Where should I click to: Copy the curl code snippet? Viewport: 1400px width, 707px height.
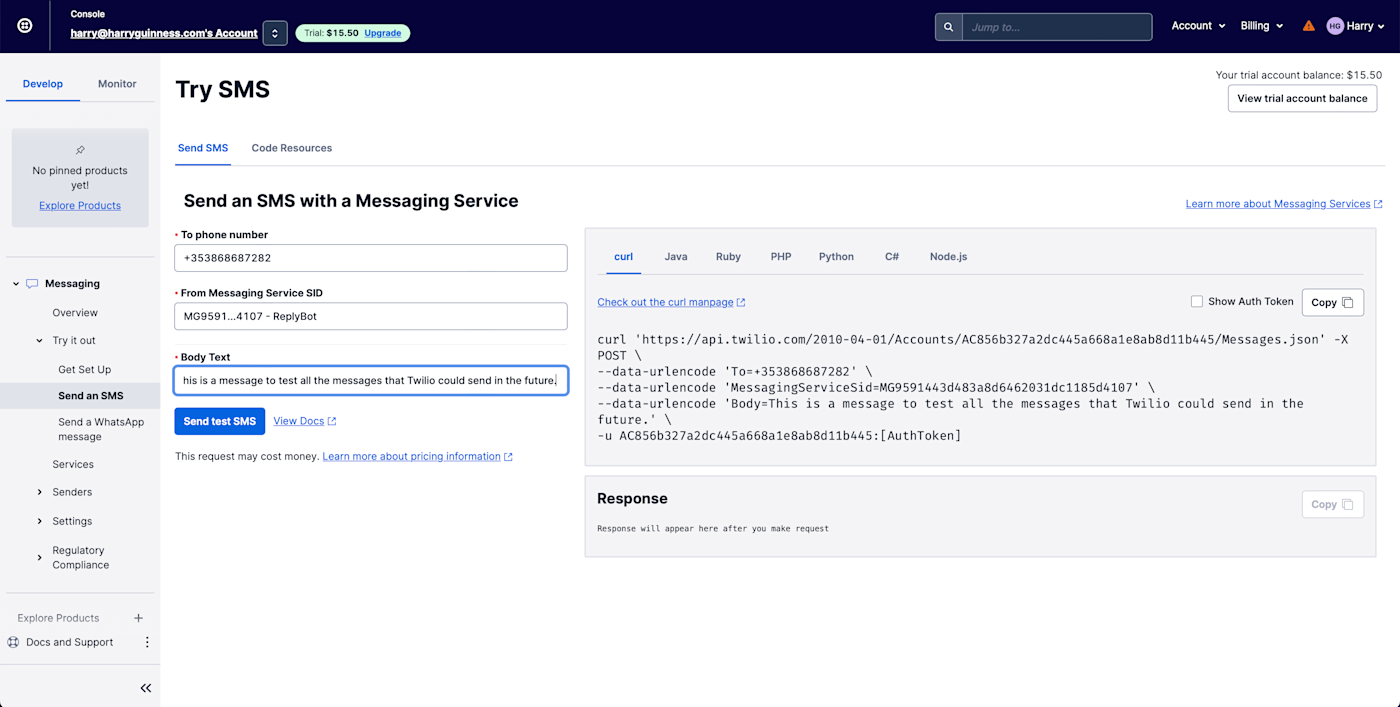(x=1332, y=302)
